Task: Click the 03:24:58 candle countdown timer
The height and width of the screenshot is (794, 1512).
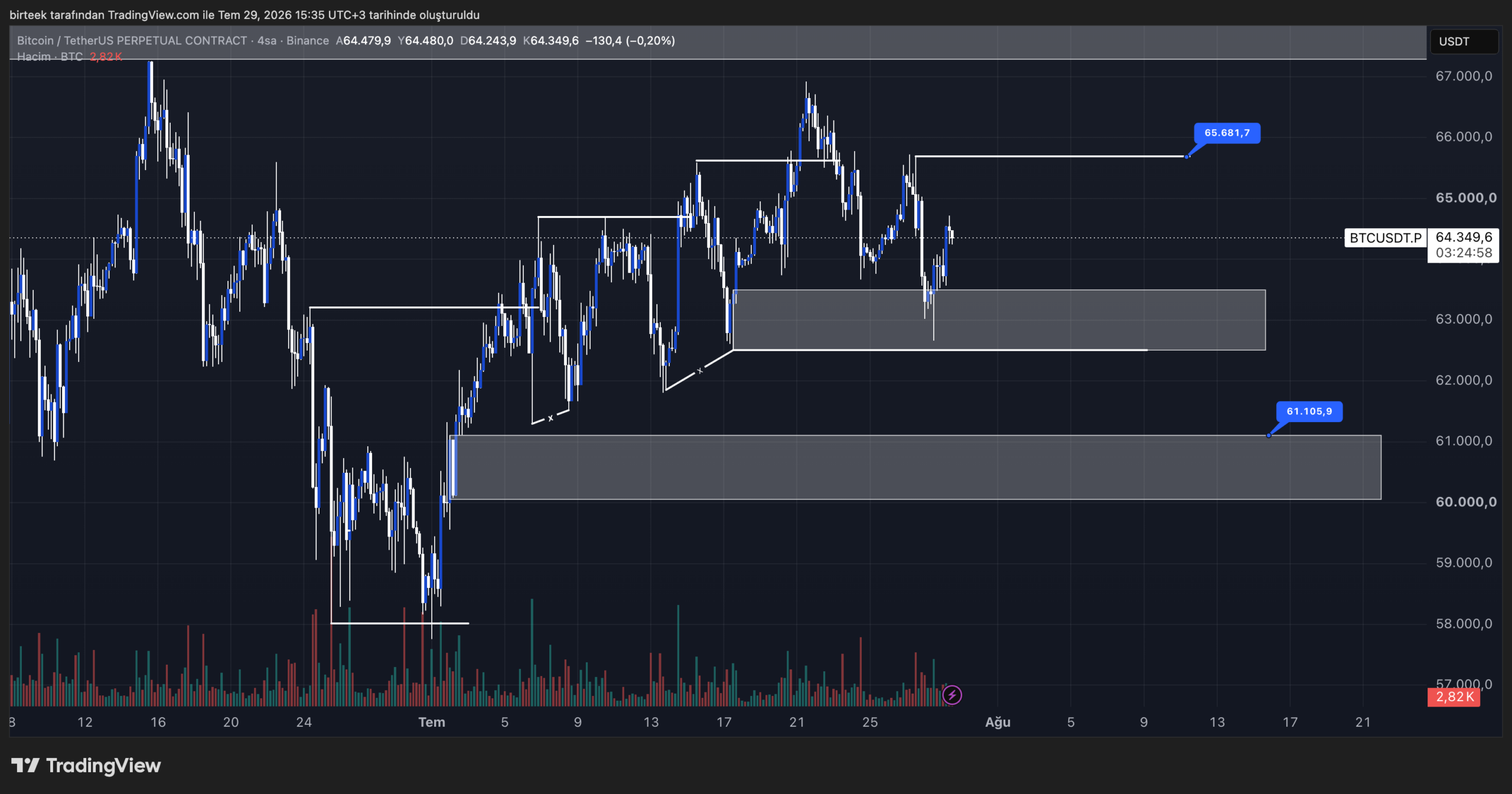Action: pos(1464,253)
